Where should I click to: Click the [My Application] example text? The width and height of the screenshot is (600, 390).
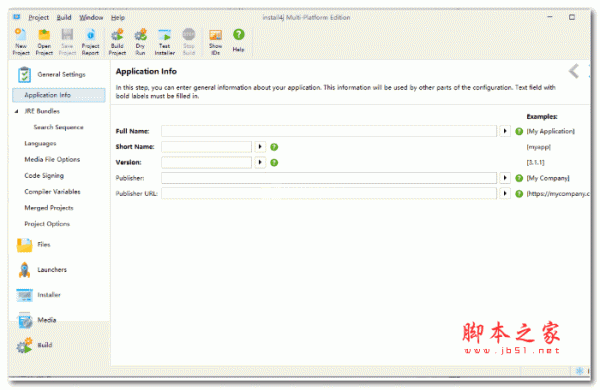click(551, 131)
